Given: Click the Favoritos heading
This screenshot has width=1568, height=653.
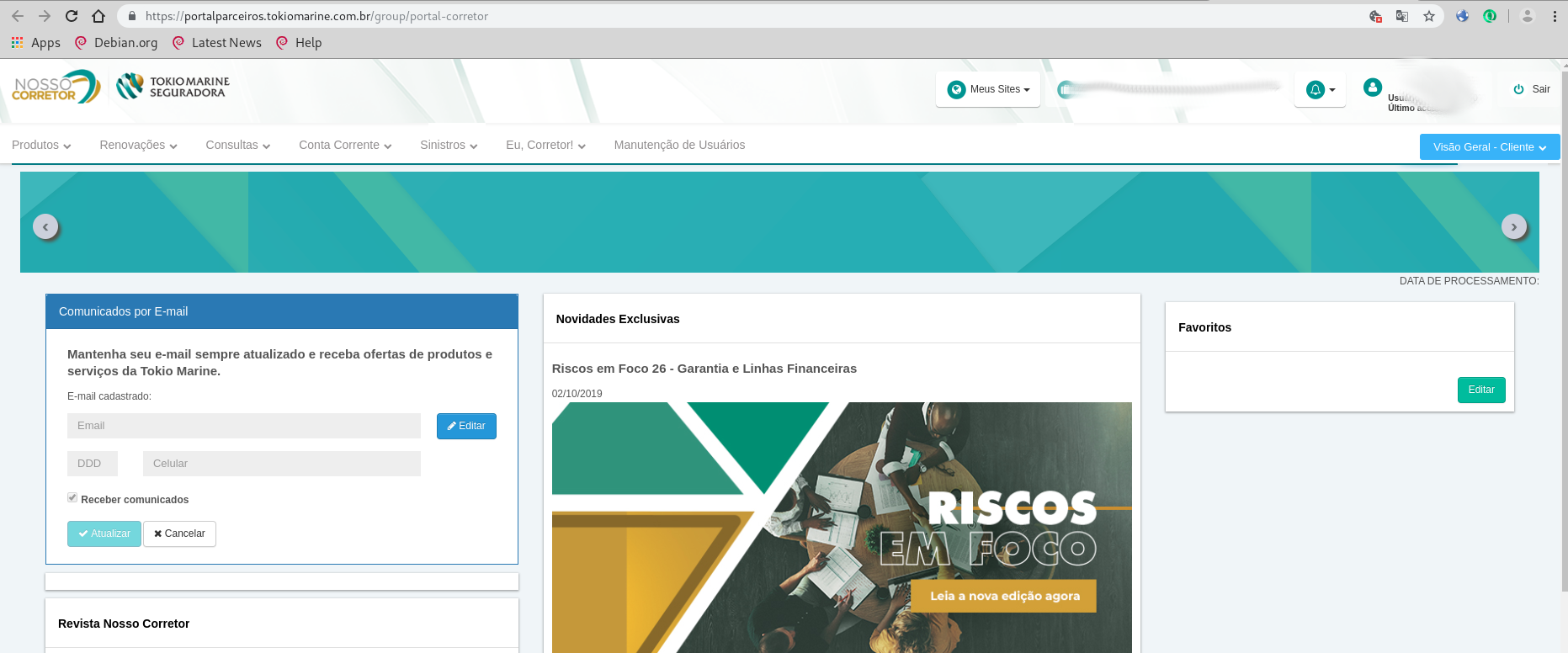Looking at the screenshot, I should click(1204, 327).
